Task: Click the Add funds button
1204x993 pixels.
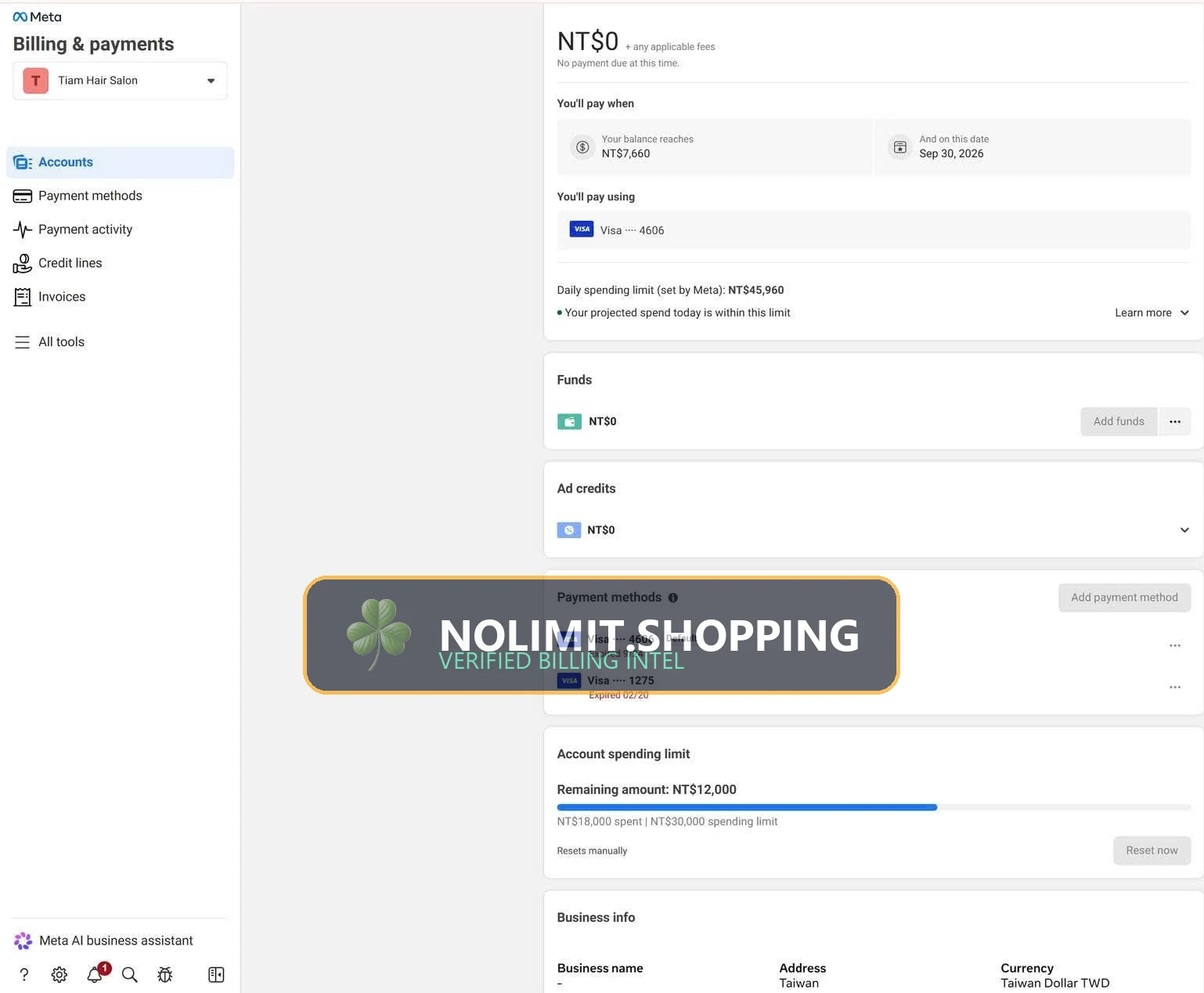Action: [1119, 421]
